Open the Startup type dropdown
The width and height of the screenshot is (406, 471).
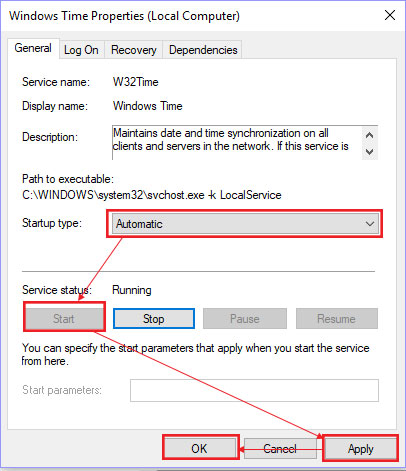[x=245, y=224]
